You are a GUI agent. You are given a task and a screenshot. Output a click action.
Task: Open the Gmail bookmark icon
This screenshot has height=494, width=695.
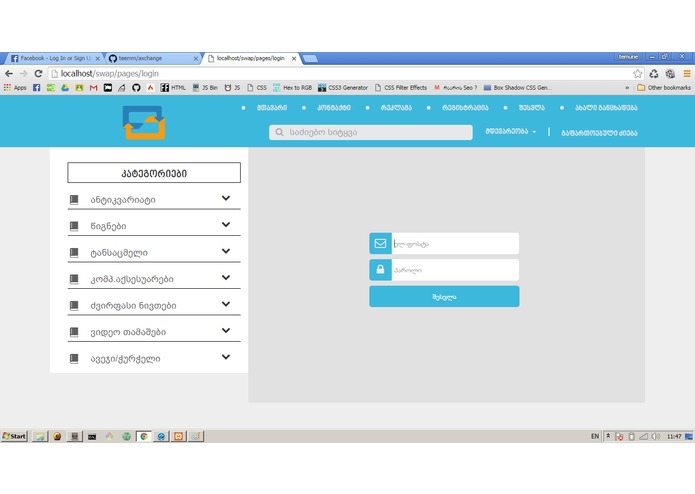(94, 88)
